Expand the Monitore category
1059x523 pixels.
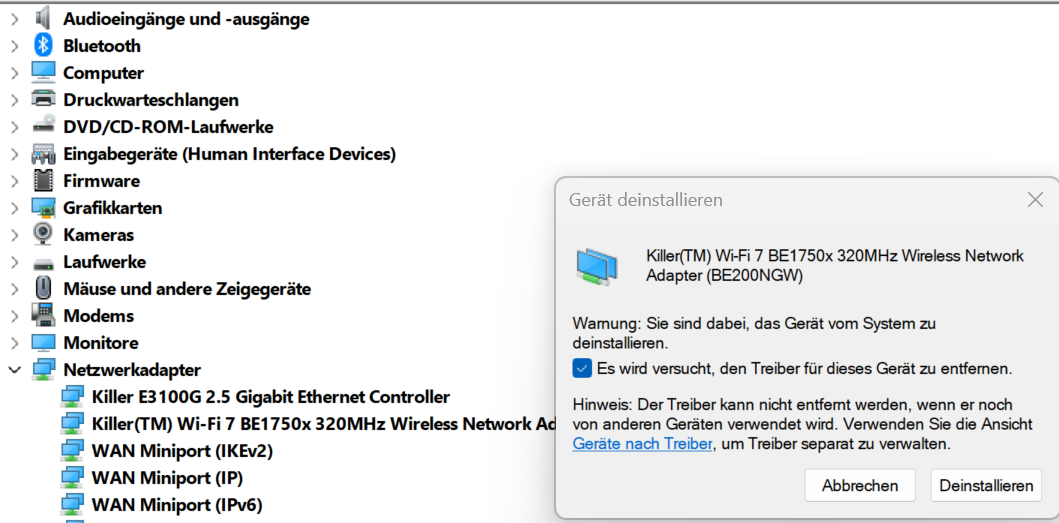14,343
